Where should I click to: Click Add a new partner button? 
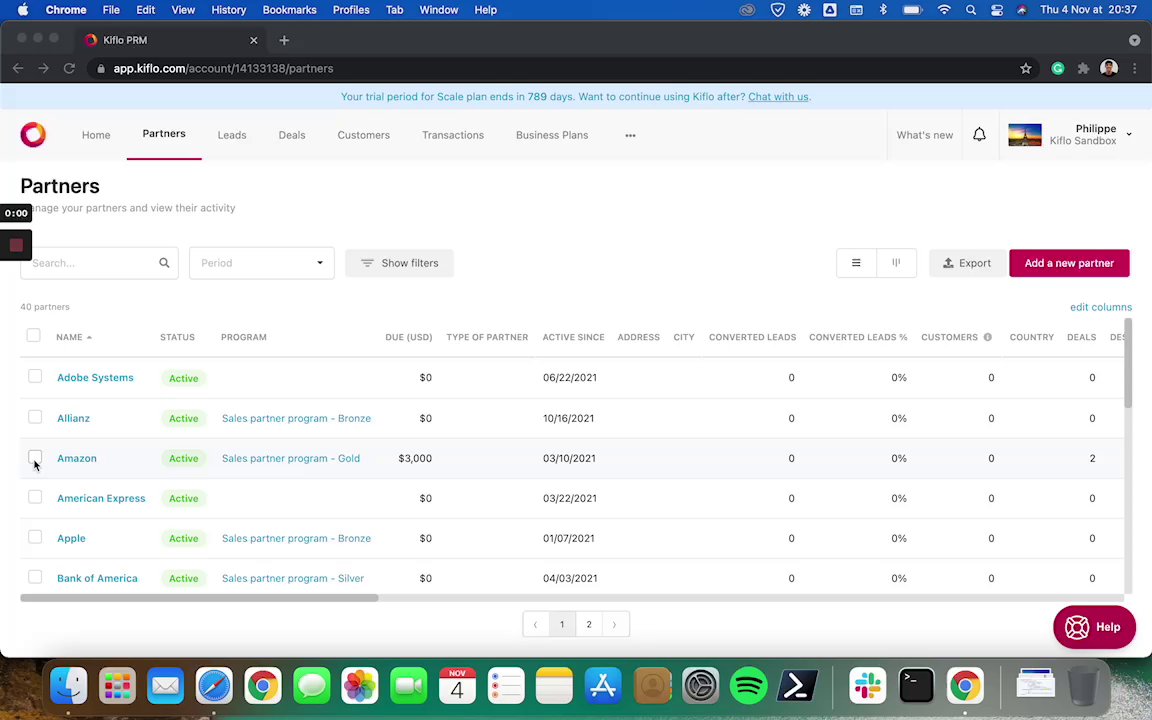pos(1069,263)
